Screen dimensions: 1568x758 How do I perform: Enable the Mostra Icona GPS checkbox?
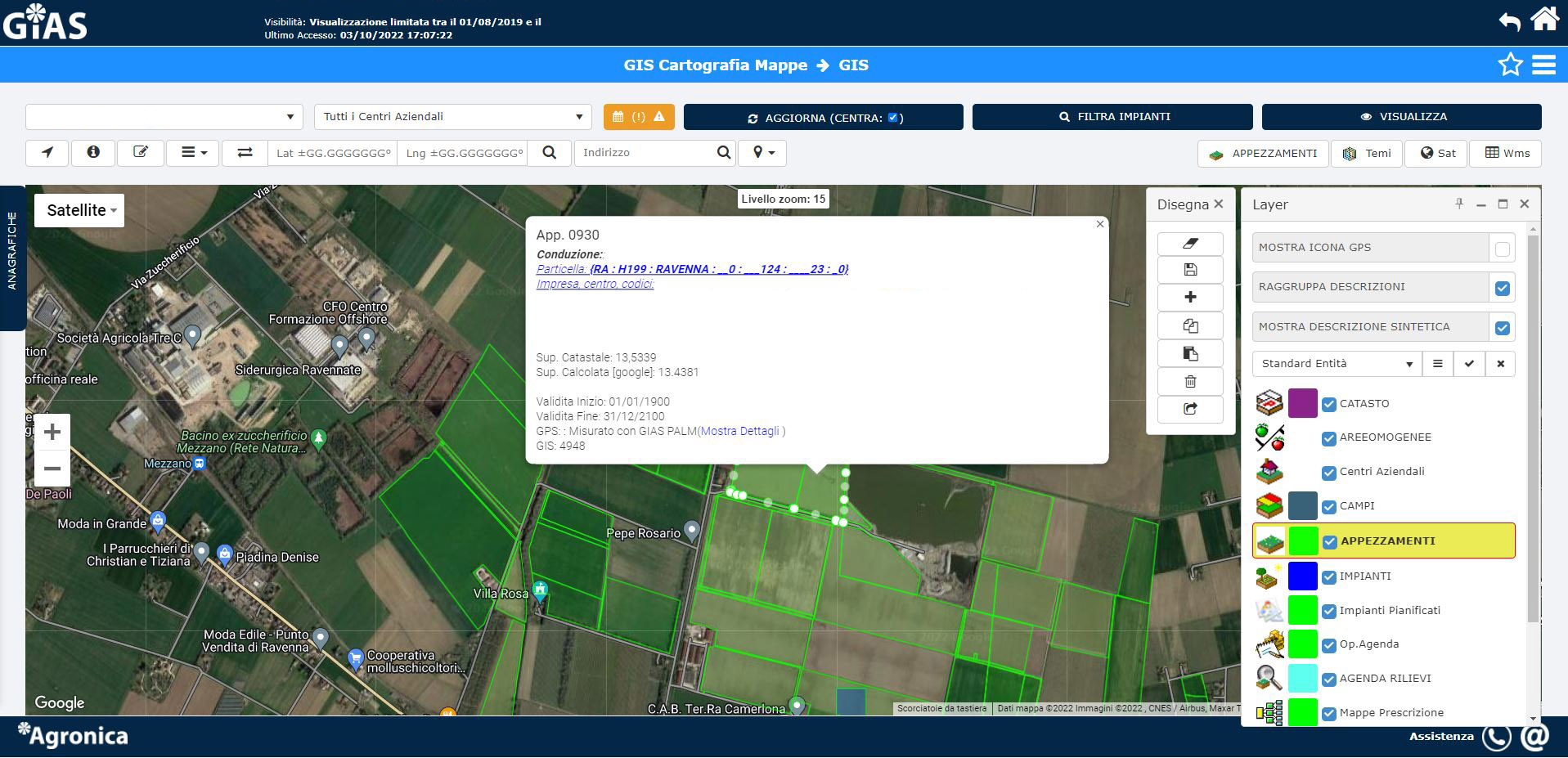tap(1502, 249)
